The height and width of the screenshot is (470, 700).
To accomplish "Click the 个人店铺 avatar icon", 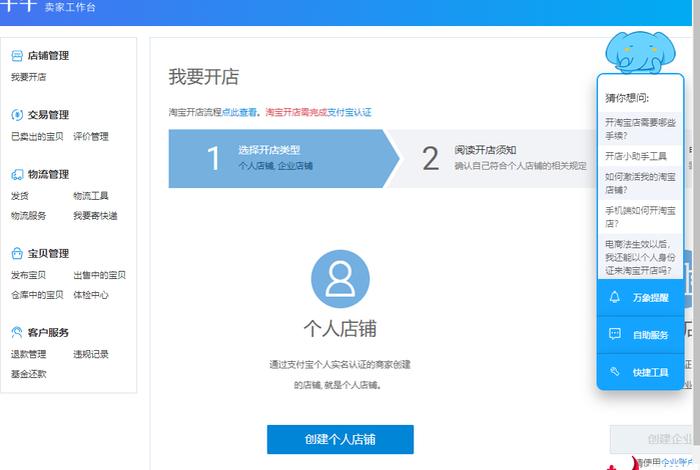I will (340, 279).
